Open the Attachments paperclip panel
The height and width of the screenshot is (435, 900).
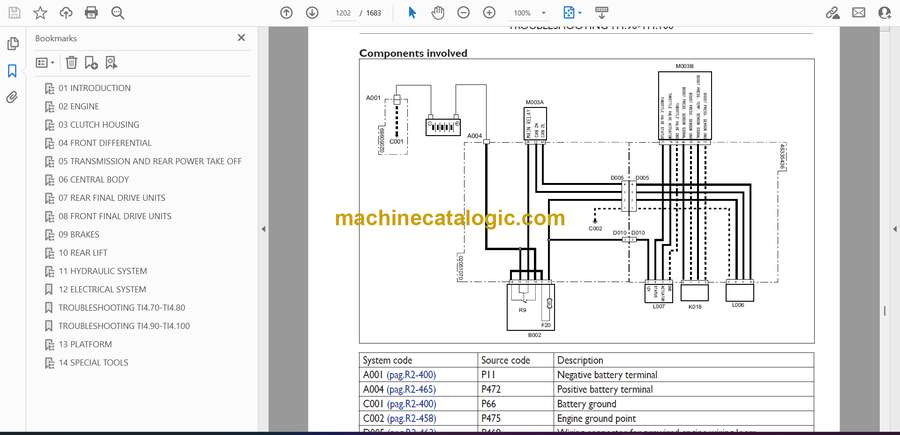[x=13, y=98]
